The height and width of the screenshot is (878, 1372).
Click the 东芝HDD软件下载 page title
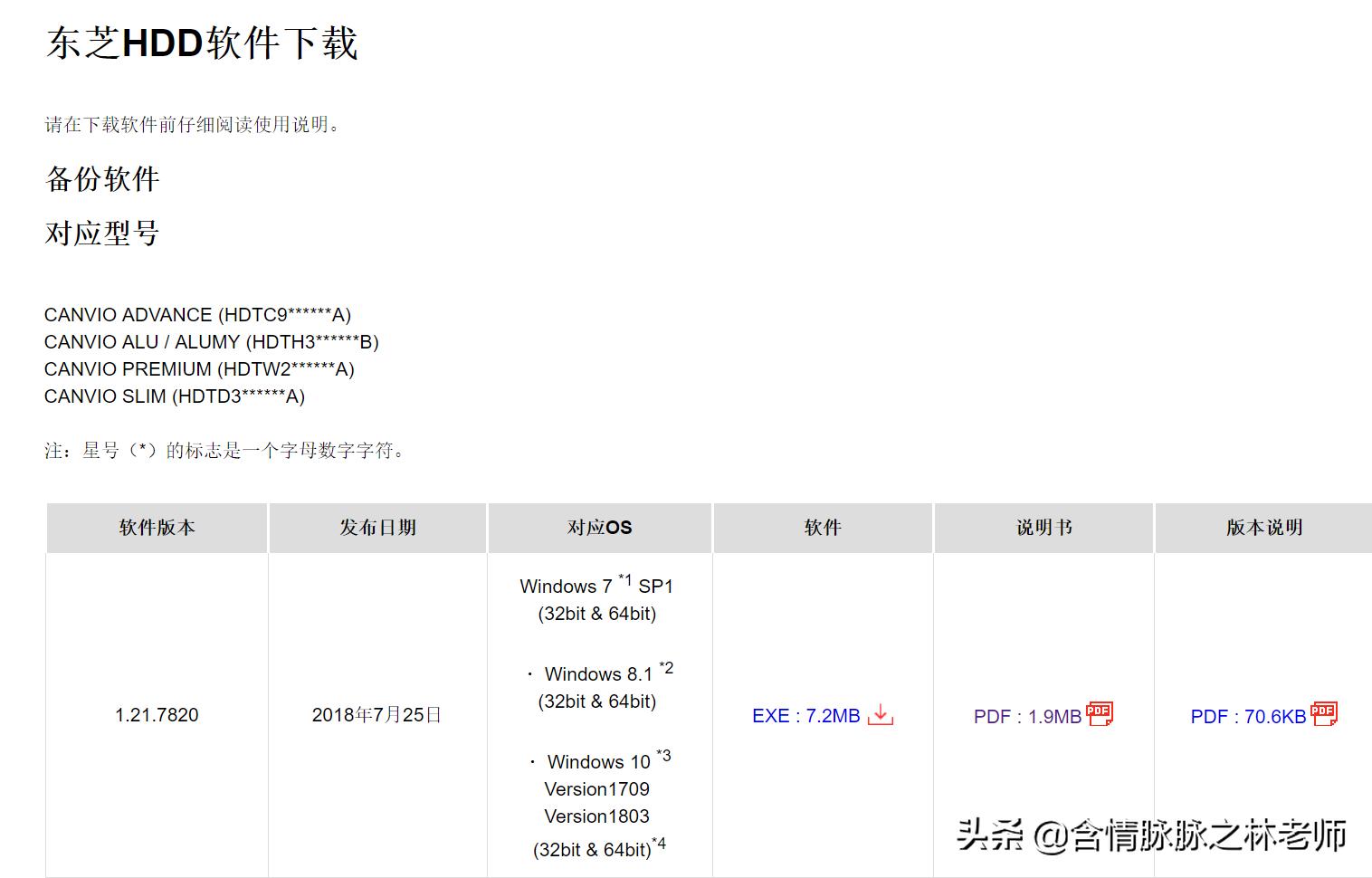click(201, 43)
